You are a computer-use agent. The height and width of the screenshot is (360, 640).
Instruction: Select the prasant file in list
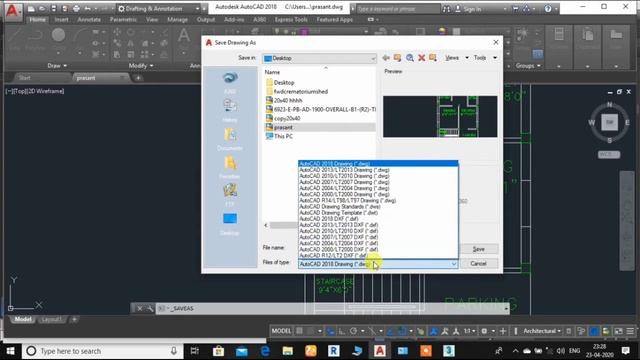(319, 127)
